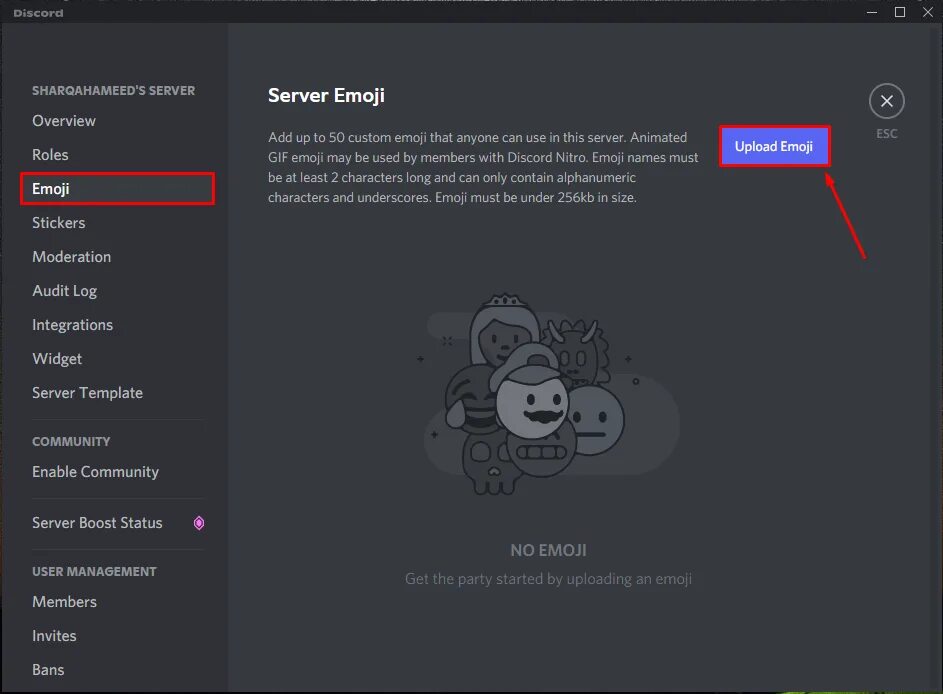The width and height of the screenshot is (943, 694).
Task: Close the Discord window
Action: click(928, 12)
